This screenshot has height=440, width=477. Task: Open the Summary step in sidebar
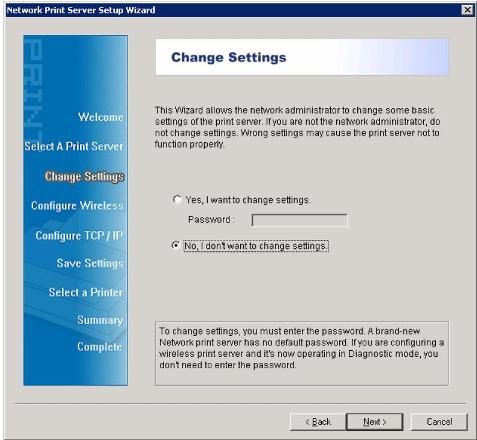(100, 320)
